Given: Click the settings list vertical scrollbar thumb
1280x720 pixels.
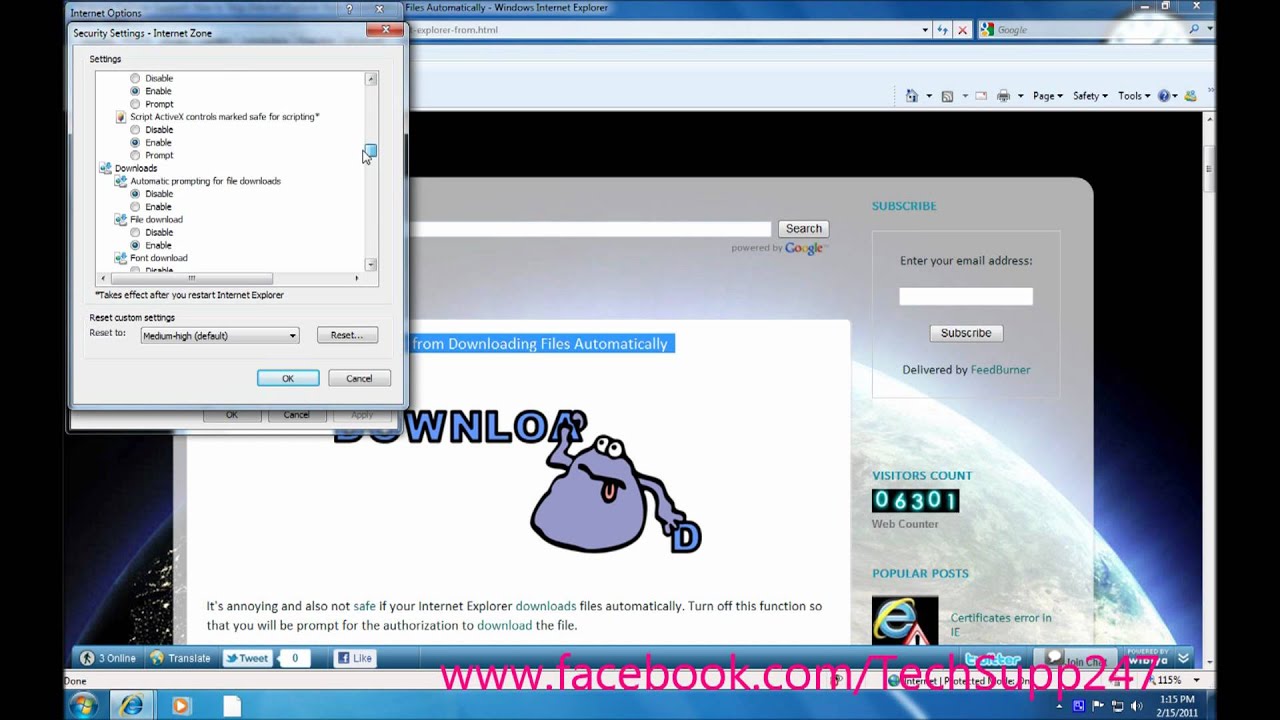Looking at the screenshot, I should click(371, 151).
